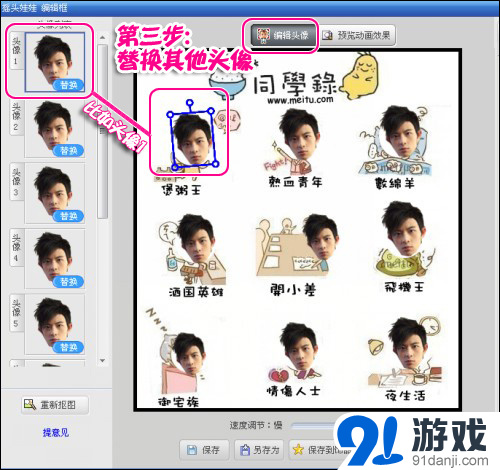The height and width of the screenshot is (470, 500).
Task: Select the 头像 3 thumbnail
Action: pyautogui.click(x=55, y=193)
